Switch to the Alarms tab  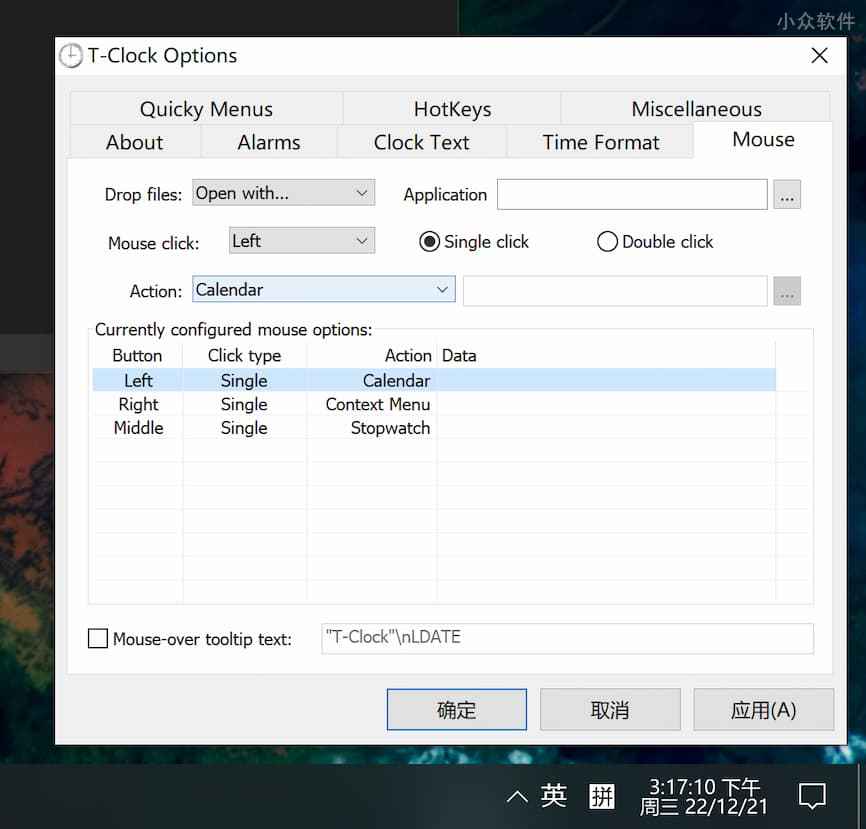pos(268,142)
